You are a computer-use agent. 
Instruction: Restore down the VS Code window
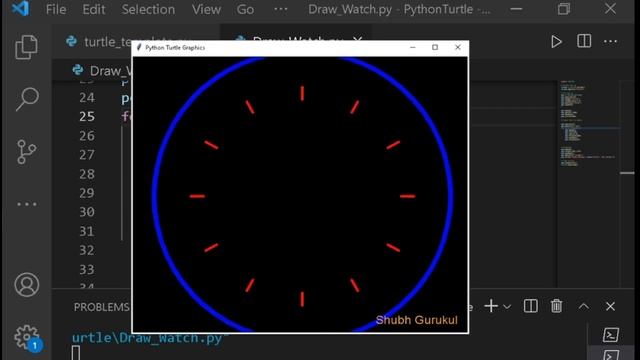coord(564,9)
